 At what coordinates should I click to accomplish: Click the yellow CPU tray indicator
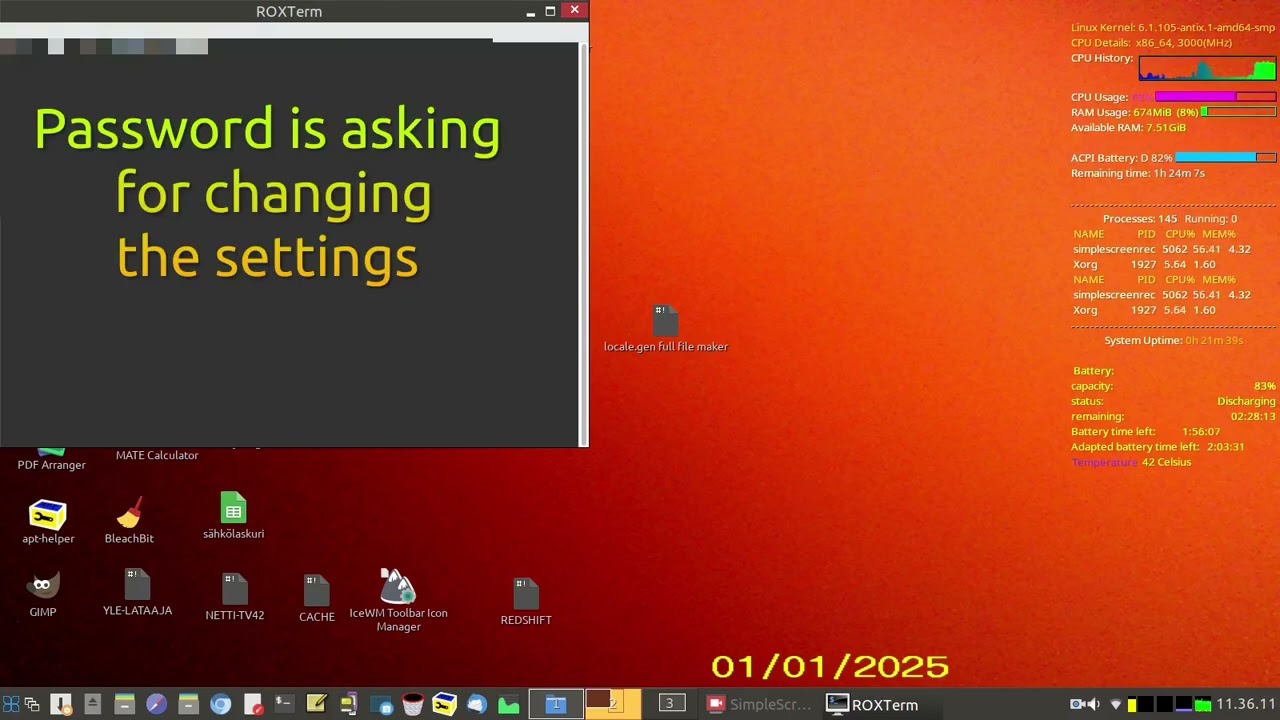tap(1132, 704)
